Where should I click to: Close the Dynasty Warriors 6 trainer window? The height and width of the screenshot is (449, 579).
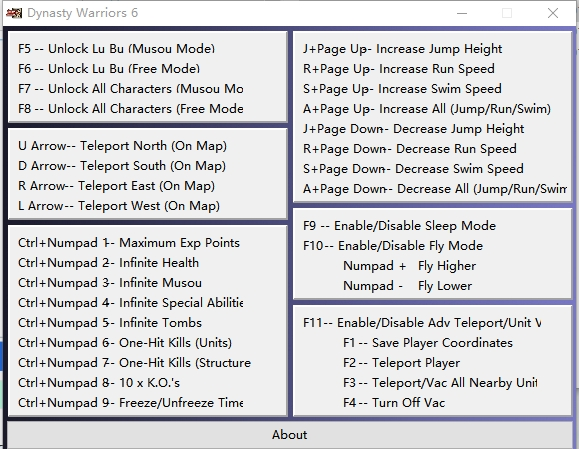553,13
